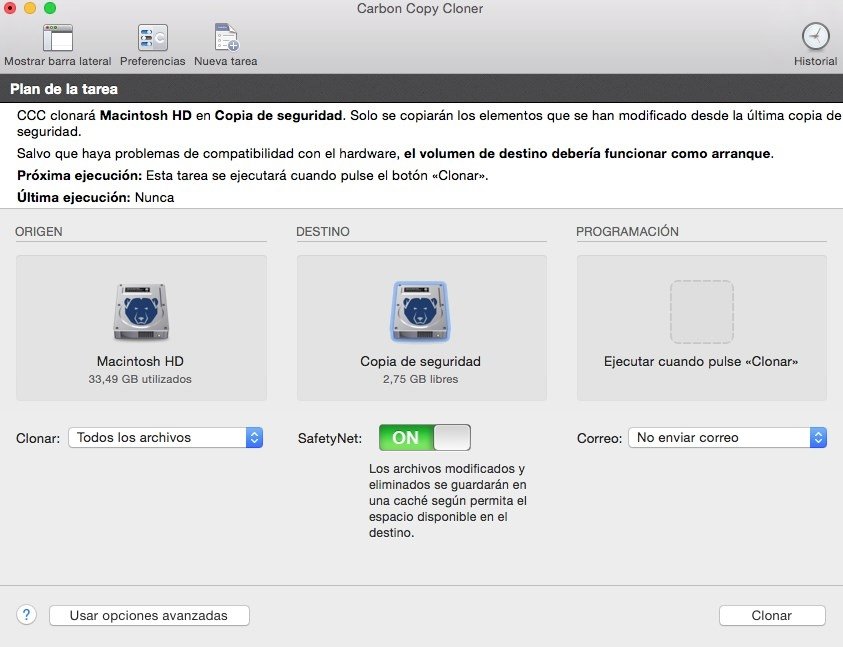Image resolution: width=843 pixels, height=647 pixels.
Task: Maximize the window with the green button
Action: pyautogui.click(x=50, y=8)
